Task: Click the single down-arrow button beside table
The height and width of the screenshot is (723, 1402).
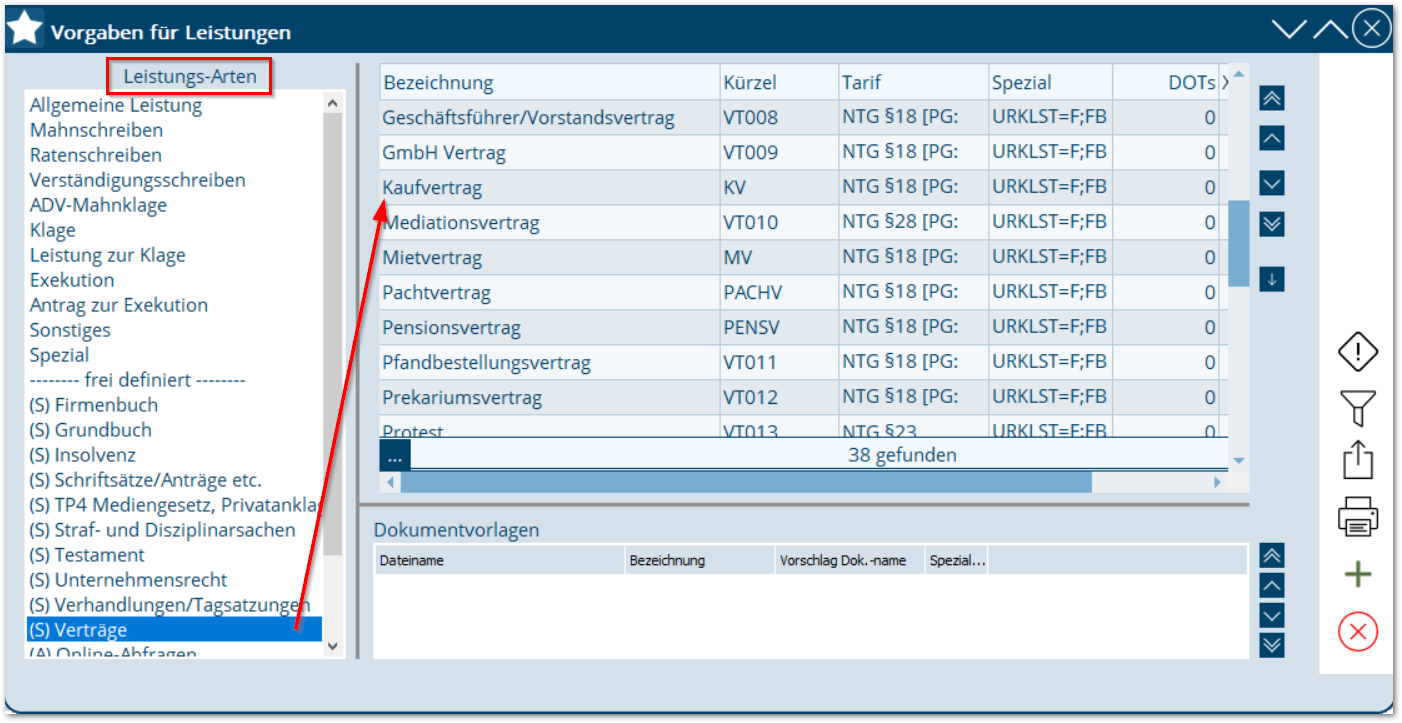Action: pyautogui.click(x=1272, y=279)
